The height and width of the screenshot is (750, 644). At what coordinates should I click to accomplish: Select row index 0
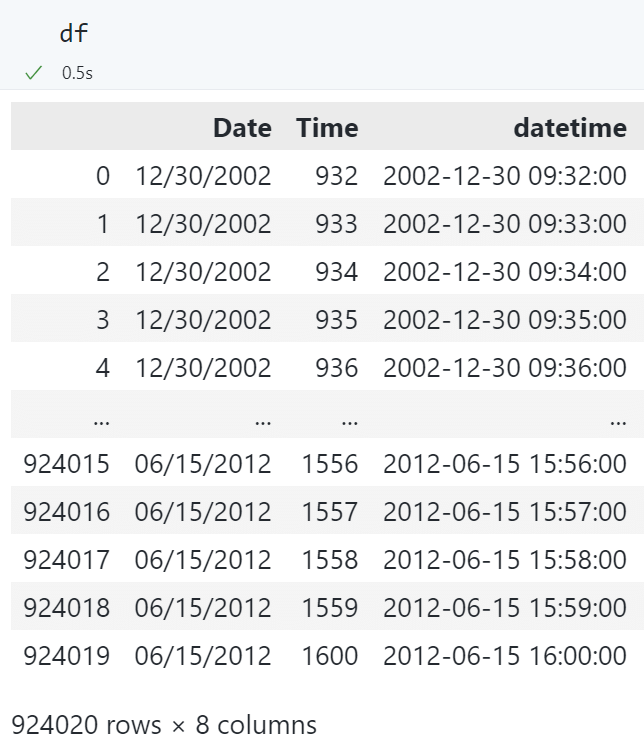(x=103, y=176)
